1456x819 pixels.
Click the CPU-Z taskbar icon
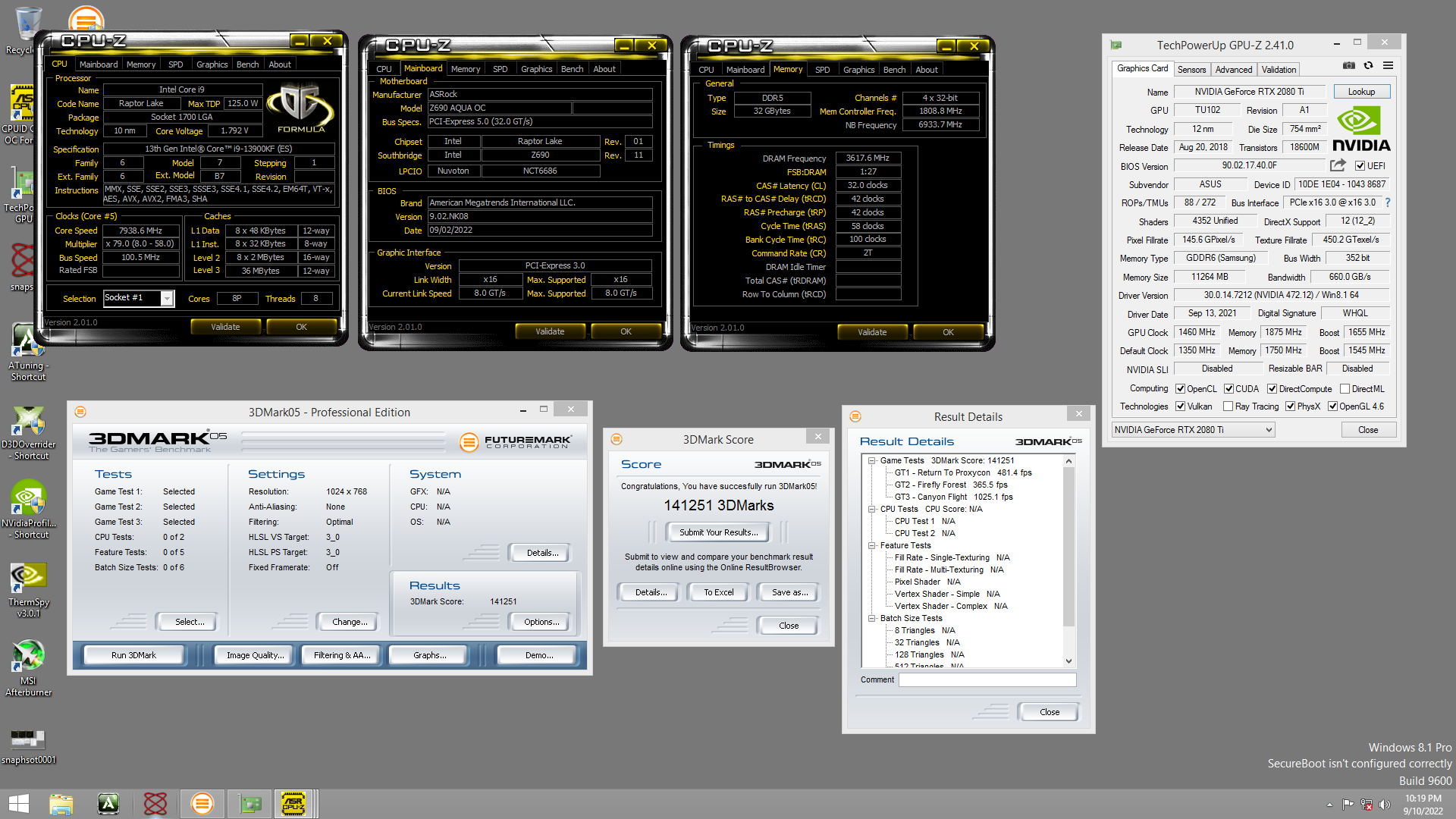pos(293,804)
